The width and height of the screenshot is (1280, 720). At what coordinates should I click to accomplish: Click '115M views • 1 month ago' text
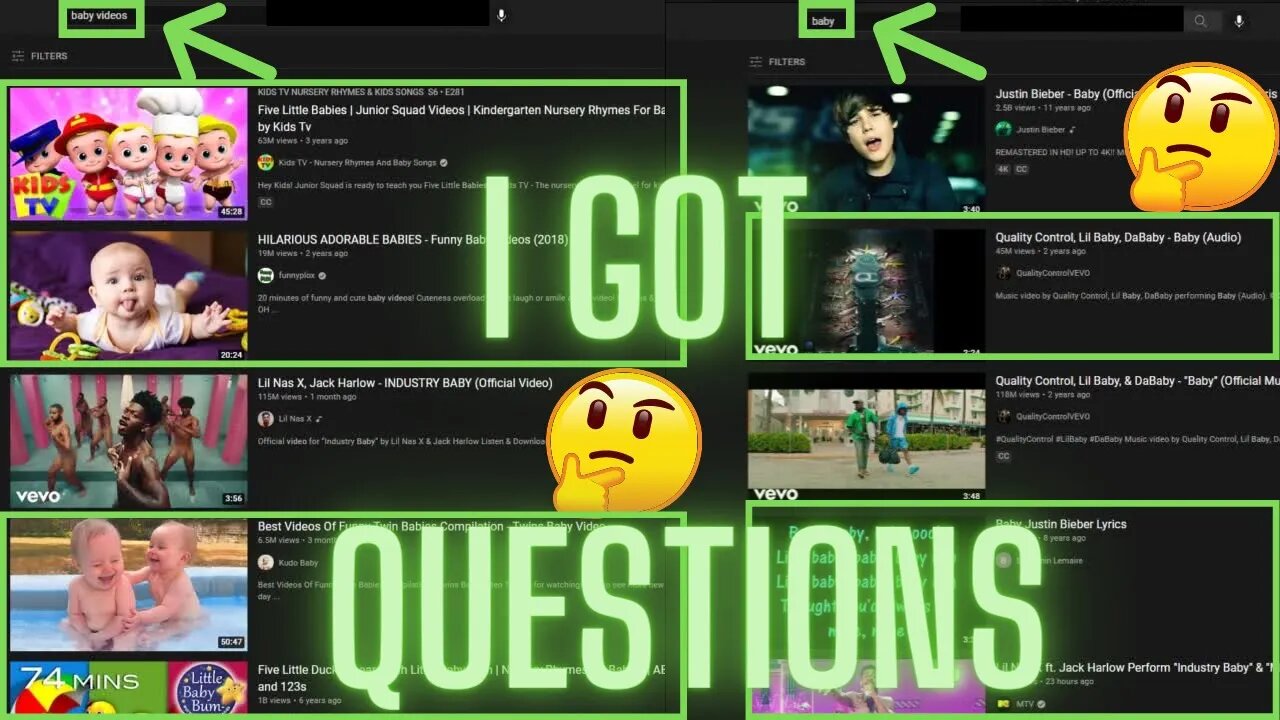(x=307, y=397)
